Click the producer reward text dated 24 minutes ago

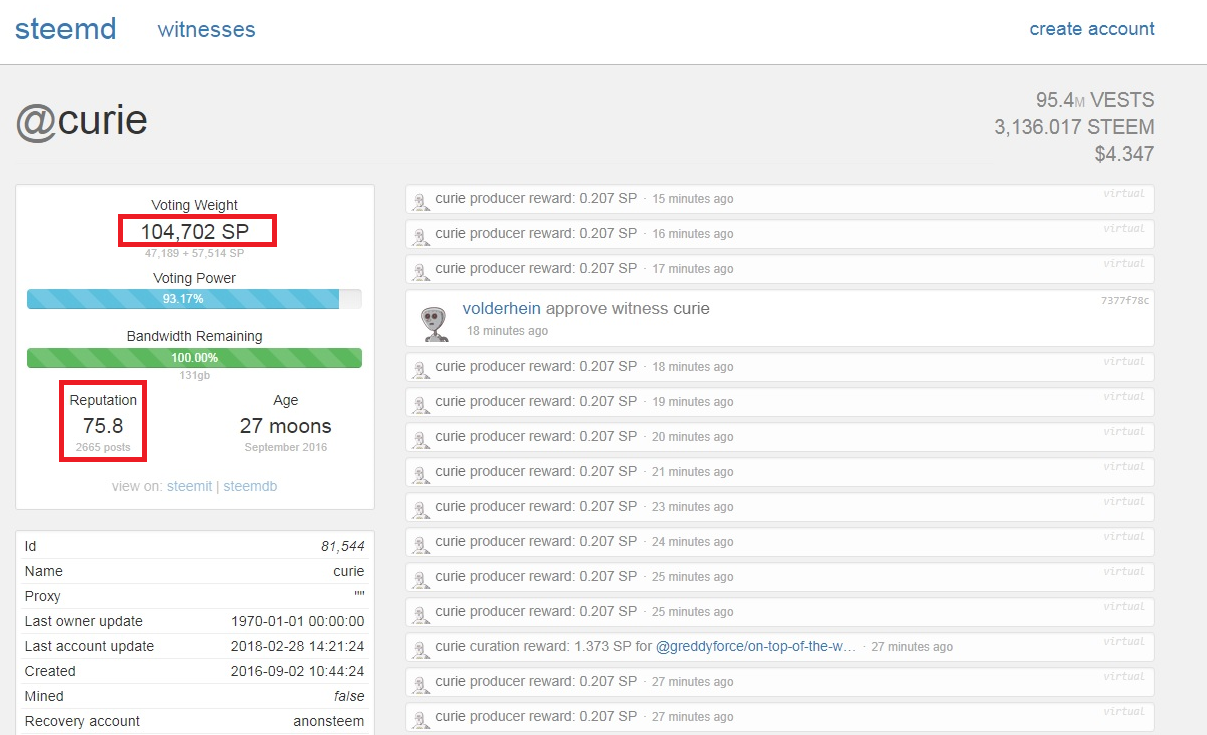click(x=536, y=541)
